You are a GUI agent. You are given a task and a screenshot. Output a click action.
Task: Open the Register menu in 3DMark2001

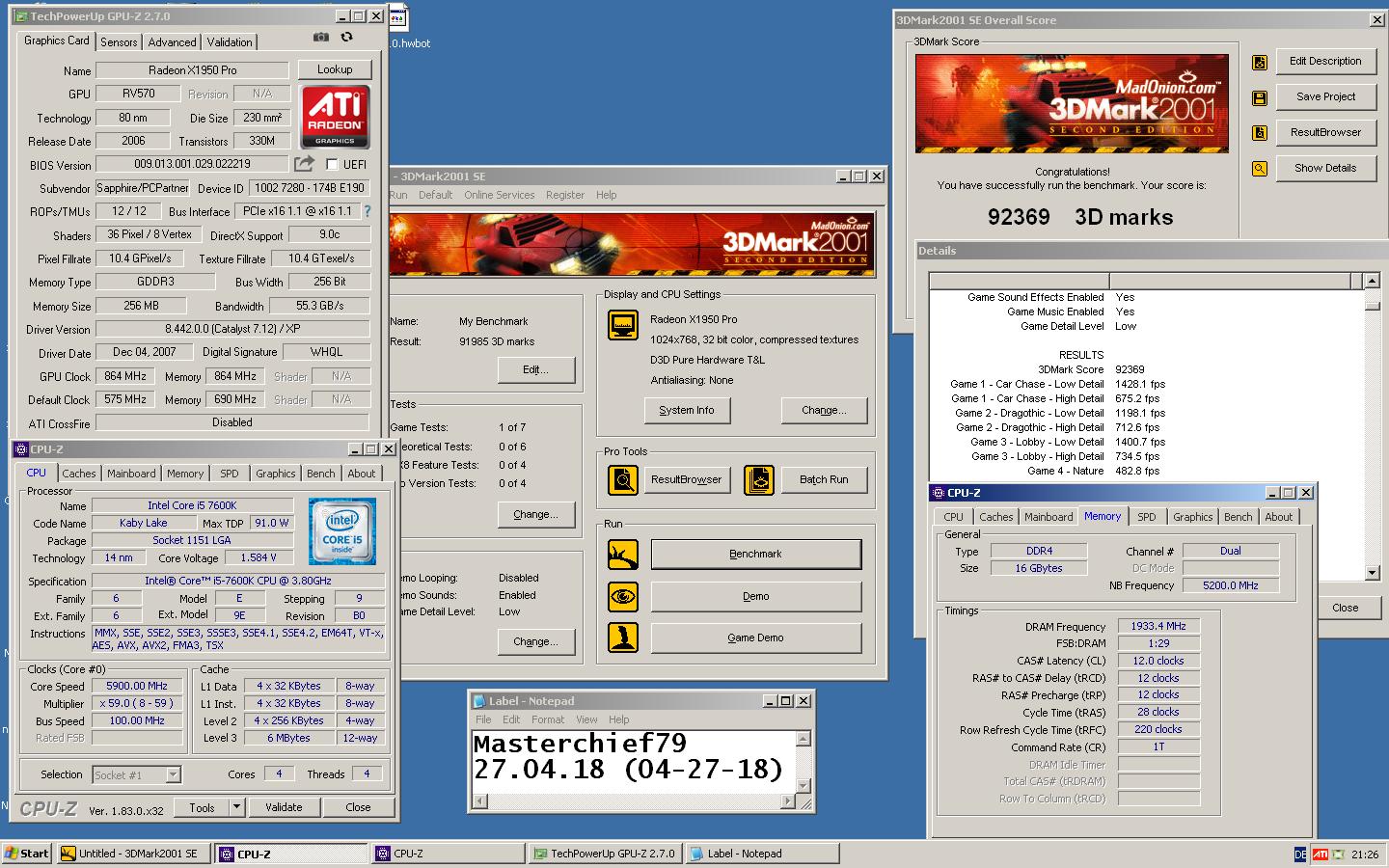pos(565,195)
